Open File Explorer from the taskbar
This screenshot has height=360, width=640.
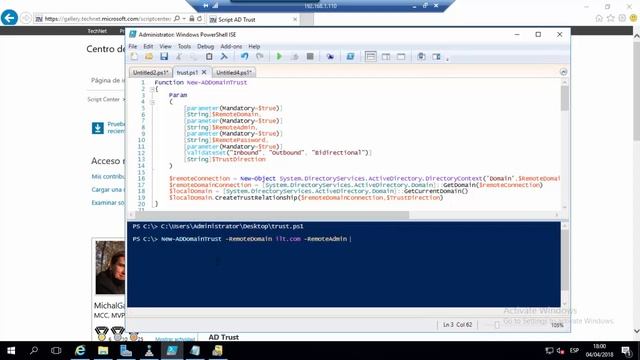[x=103, y=351]
